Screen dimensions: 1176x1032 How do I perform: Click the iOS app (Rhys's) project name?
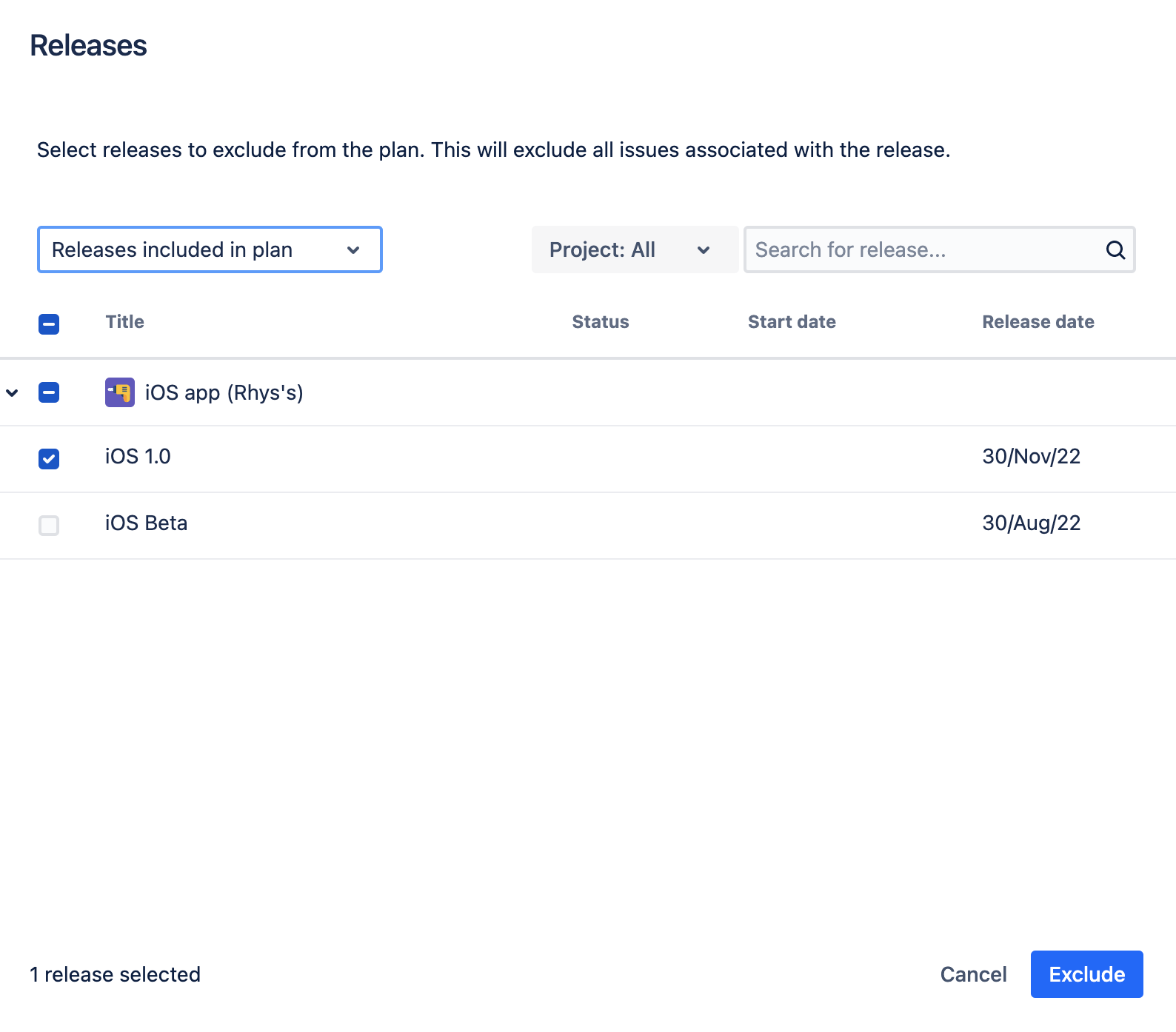point(224,392)
